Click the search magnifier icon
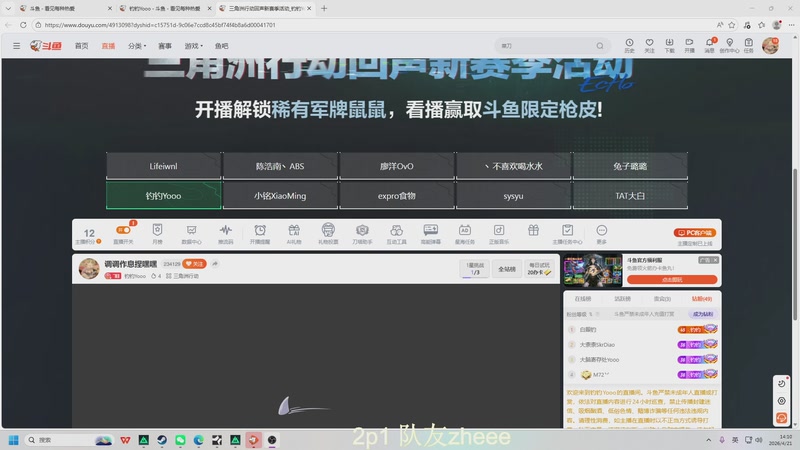 point(600,46)
